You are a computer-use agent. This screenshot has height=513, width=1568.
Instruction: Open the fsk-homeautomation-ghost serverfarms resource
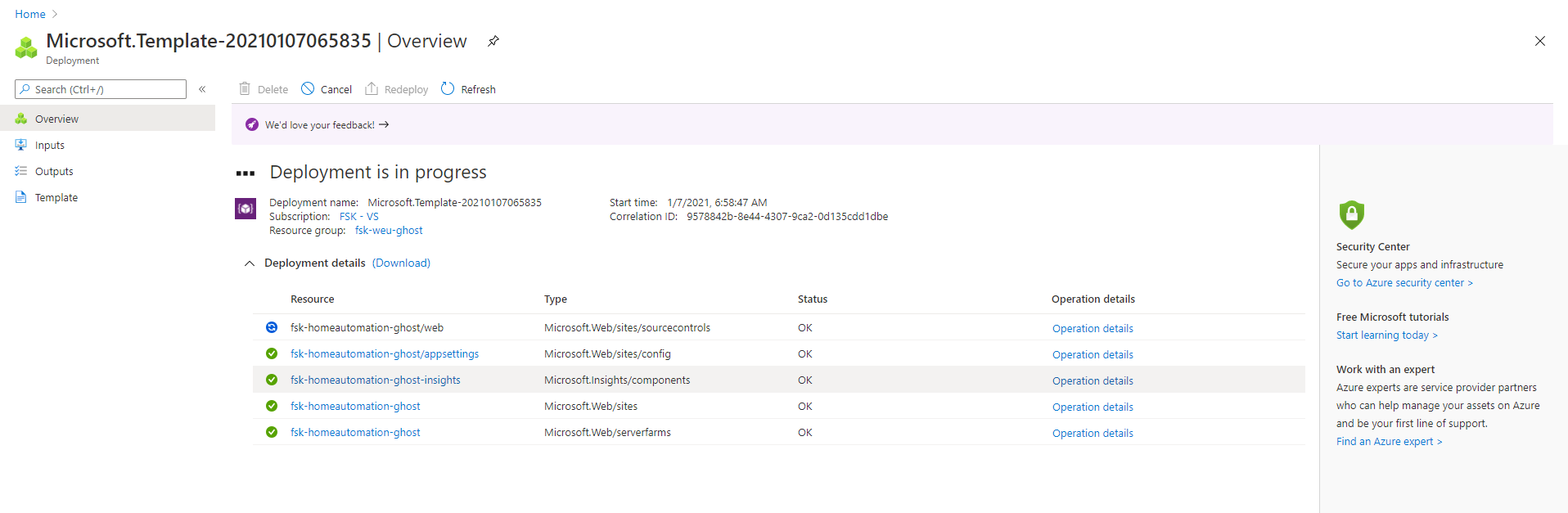(x=355, y=433)
